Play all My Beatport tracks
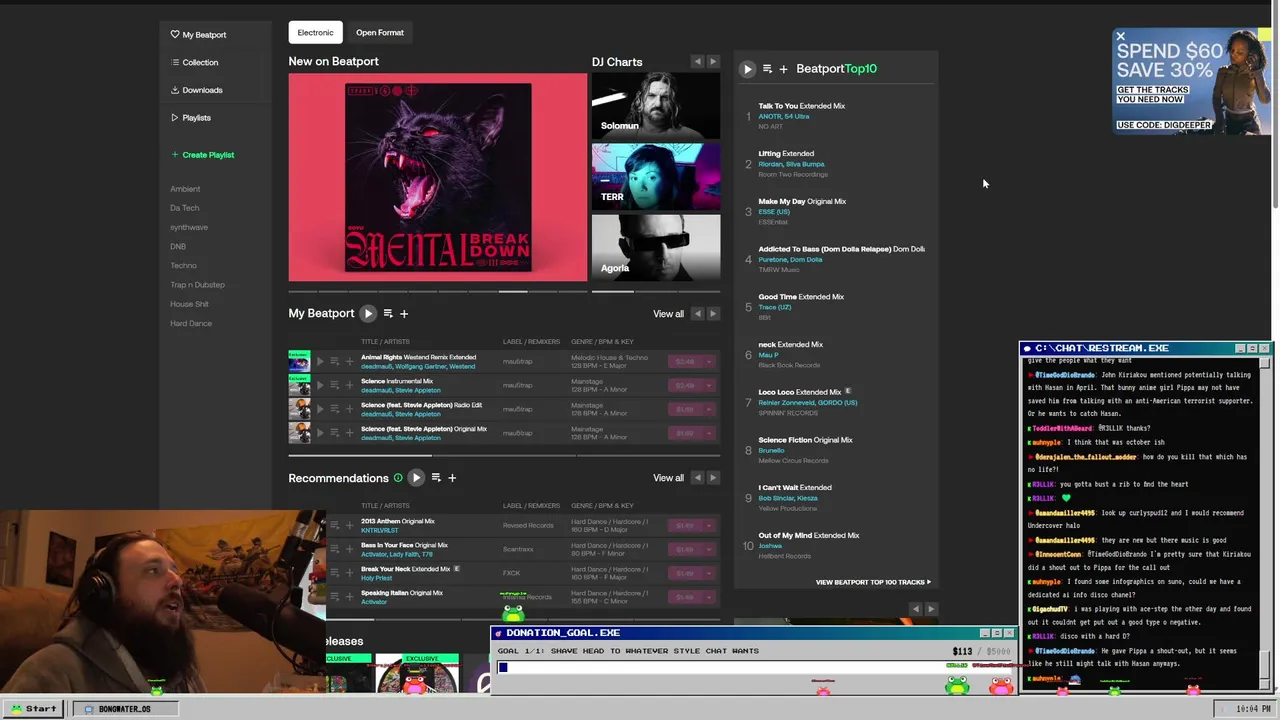Screen dimensions: 1280x720 [x=368, y=314]
